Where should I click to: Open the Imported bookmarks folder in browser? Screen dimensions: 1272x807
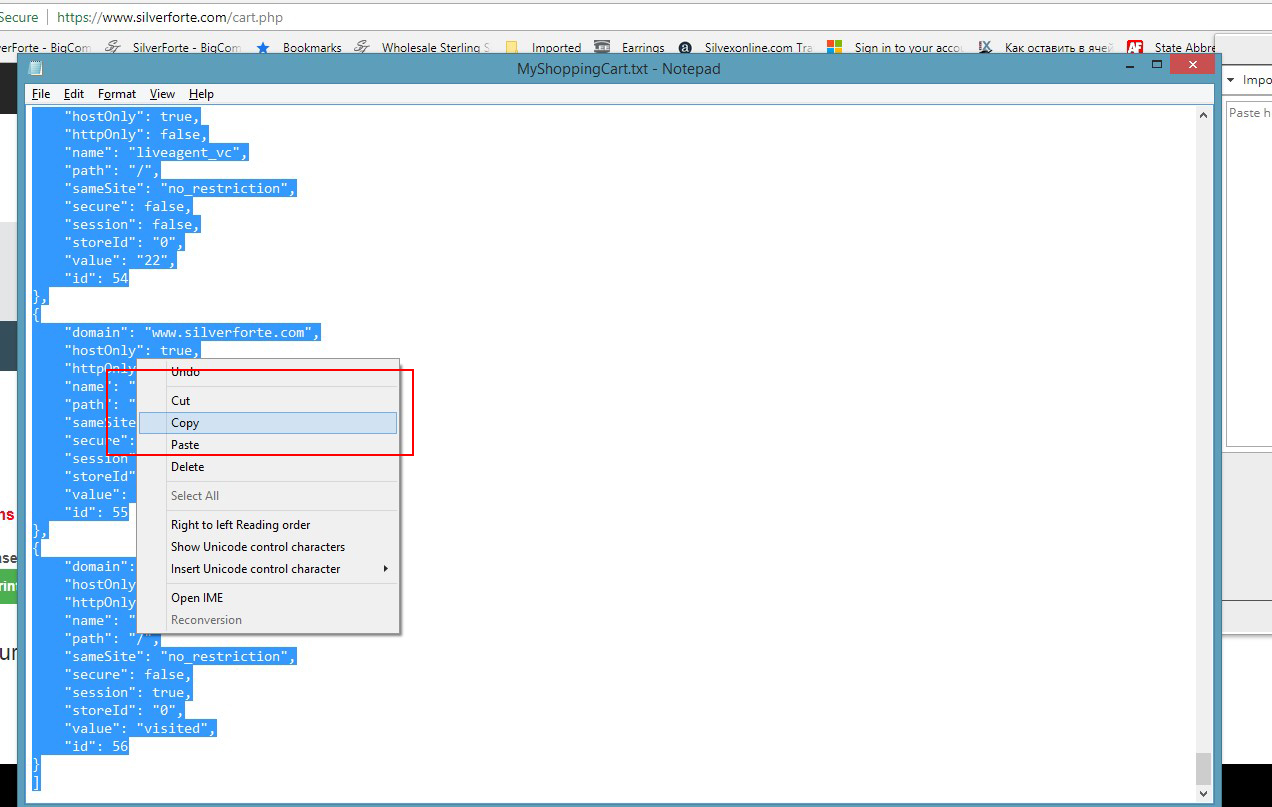tap(543, 47)
